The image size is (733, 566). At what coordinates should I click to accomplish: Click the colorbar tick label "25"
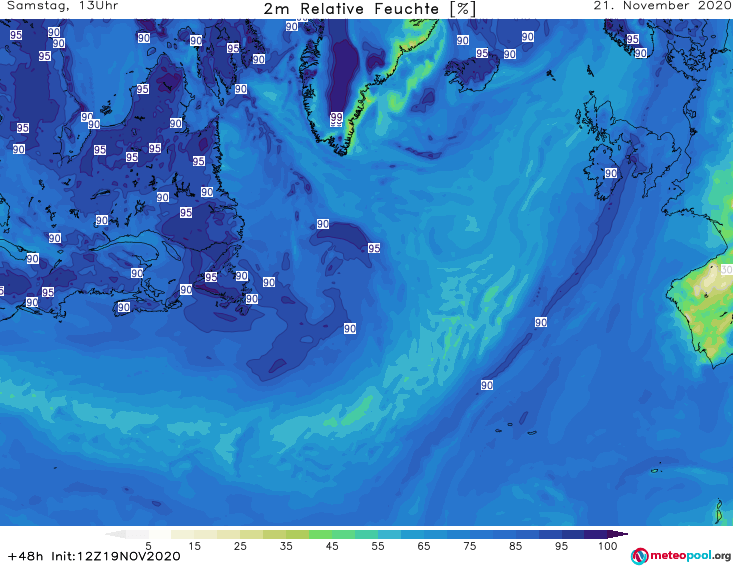pos(240,546)
